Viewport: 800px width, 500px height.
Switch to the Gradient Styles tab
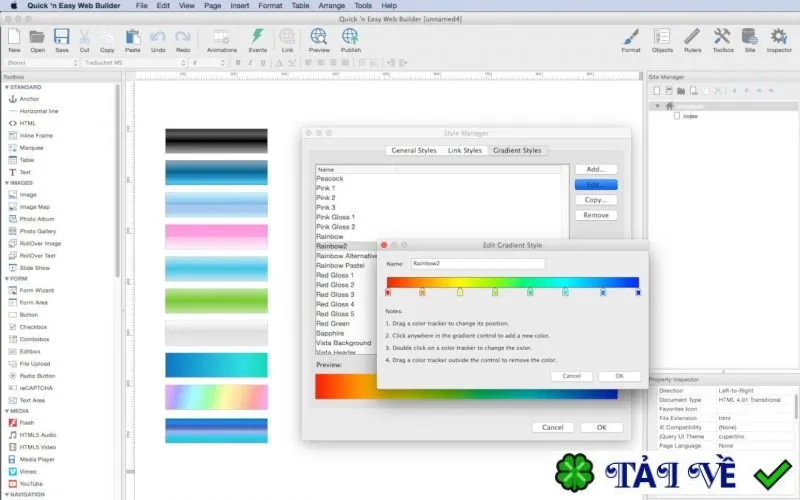tap(517, 151)
